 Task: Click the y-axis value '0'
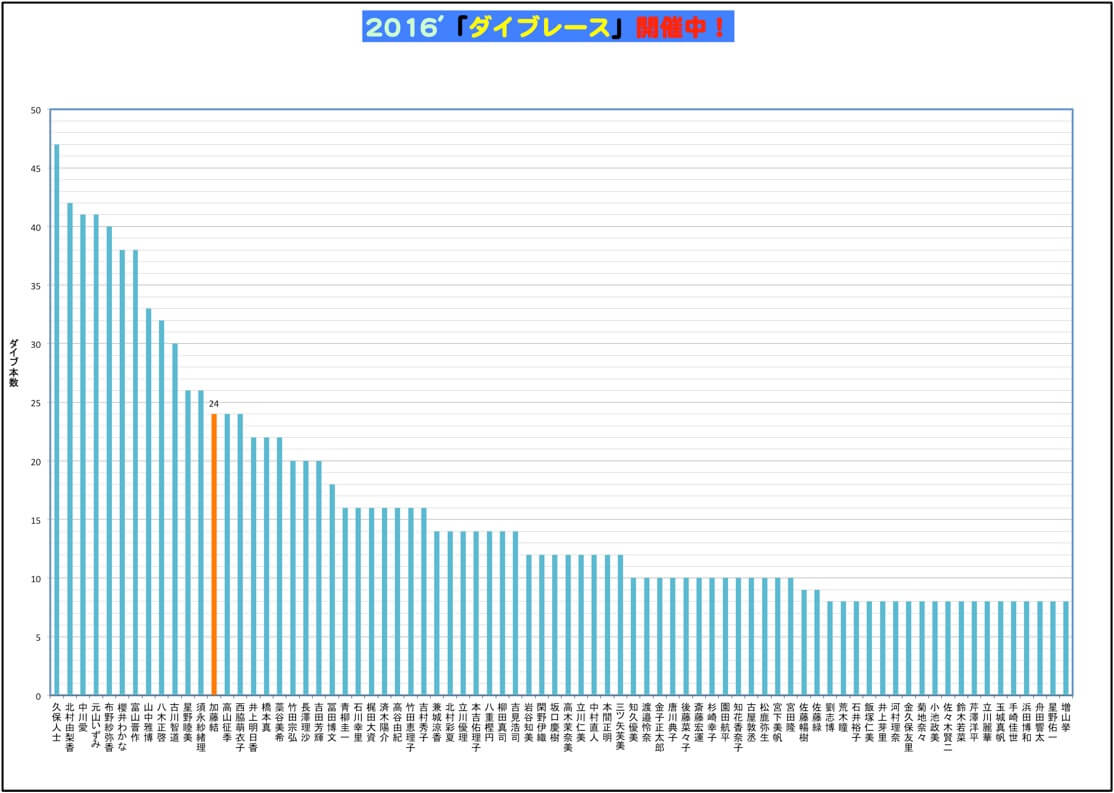tap(38, 696)
